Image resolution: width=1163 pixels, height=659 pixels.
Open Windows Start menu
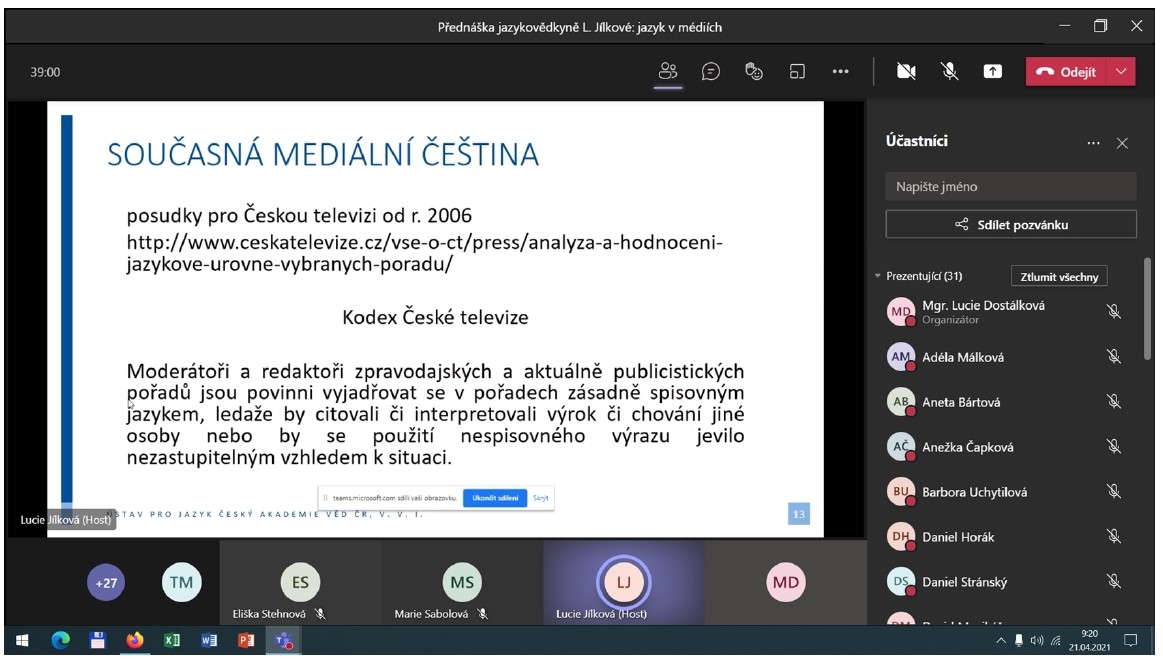tap(22, 640)
